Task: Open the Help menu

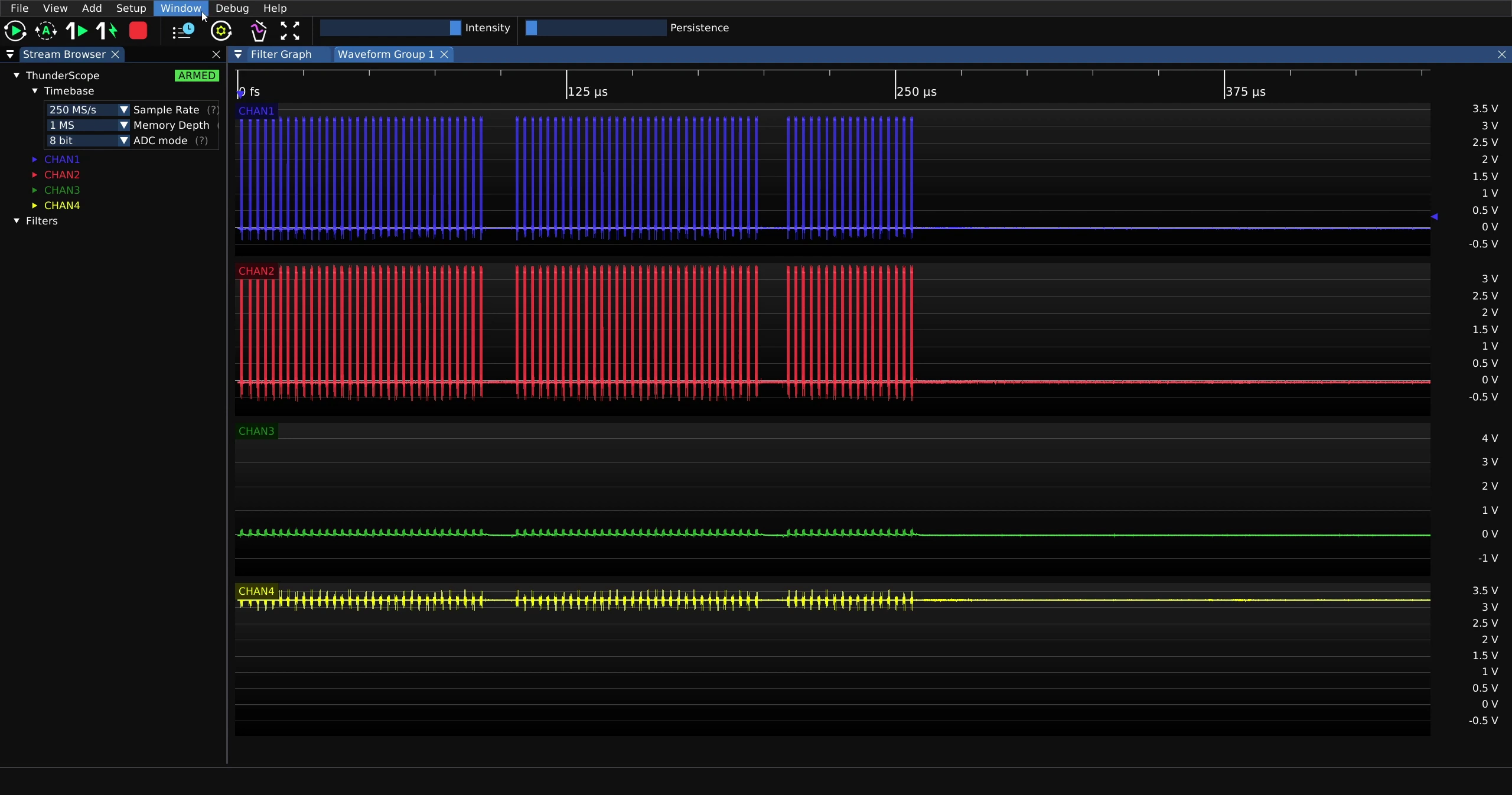Action: (275, 8)
